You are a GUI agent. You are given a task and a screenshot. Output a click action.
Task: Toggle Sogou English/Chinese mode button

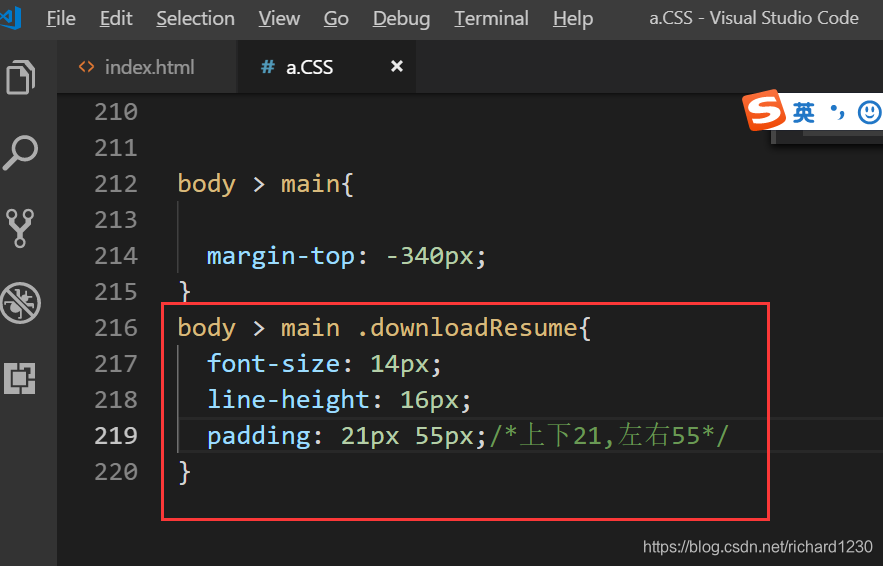coord(804,113)
